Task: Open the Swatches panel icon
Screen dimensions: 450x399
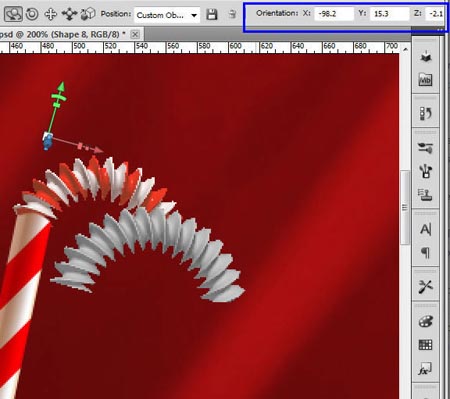Action: (425, 345)
